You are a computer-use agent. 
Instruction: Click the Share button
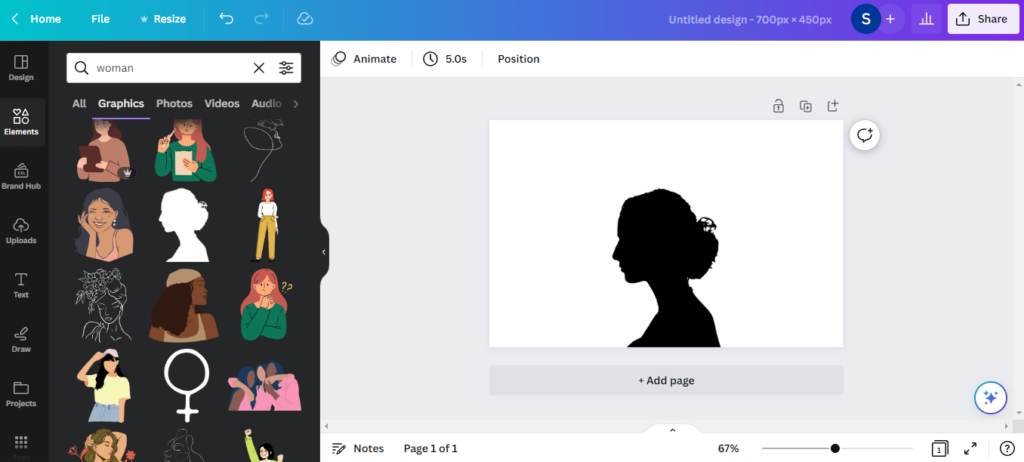click(x=983, y=19)
